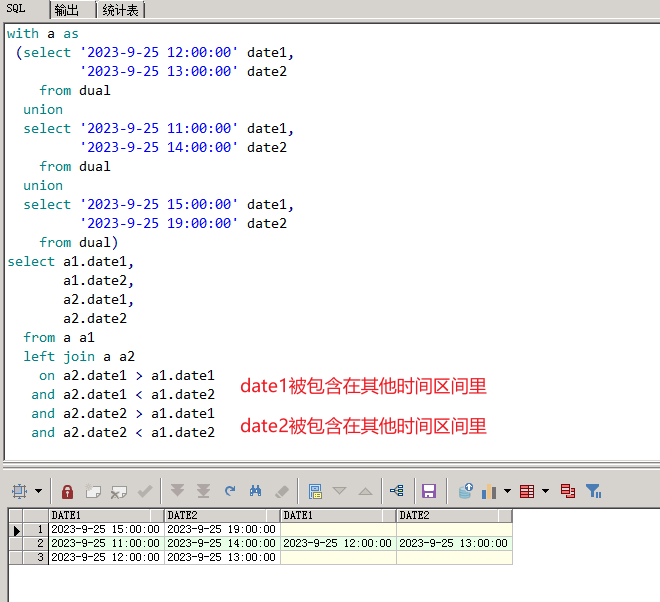This screenshot has height=602, width=660.
Task: Click the 'with a as' line in the editor
Action: pyautogui.click(x=43, y=34)
